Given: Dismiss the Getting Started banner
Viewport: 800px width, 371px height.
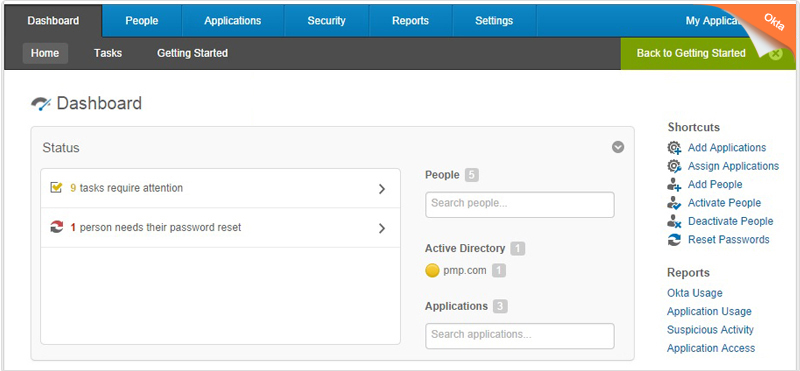Looking at the screenshot, I should point(776,54).
